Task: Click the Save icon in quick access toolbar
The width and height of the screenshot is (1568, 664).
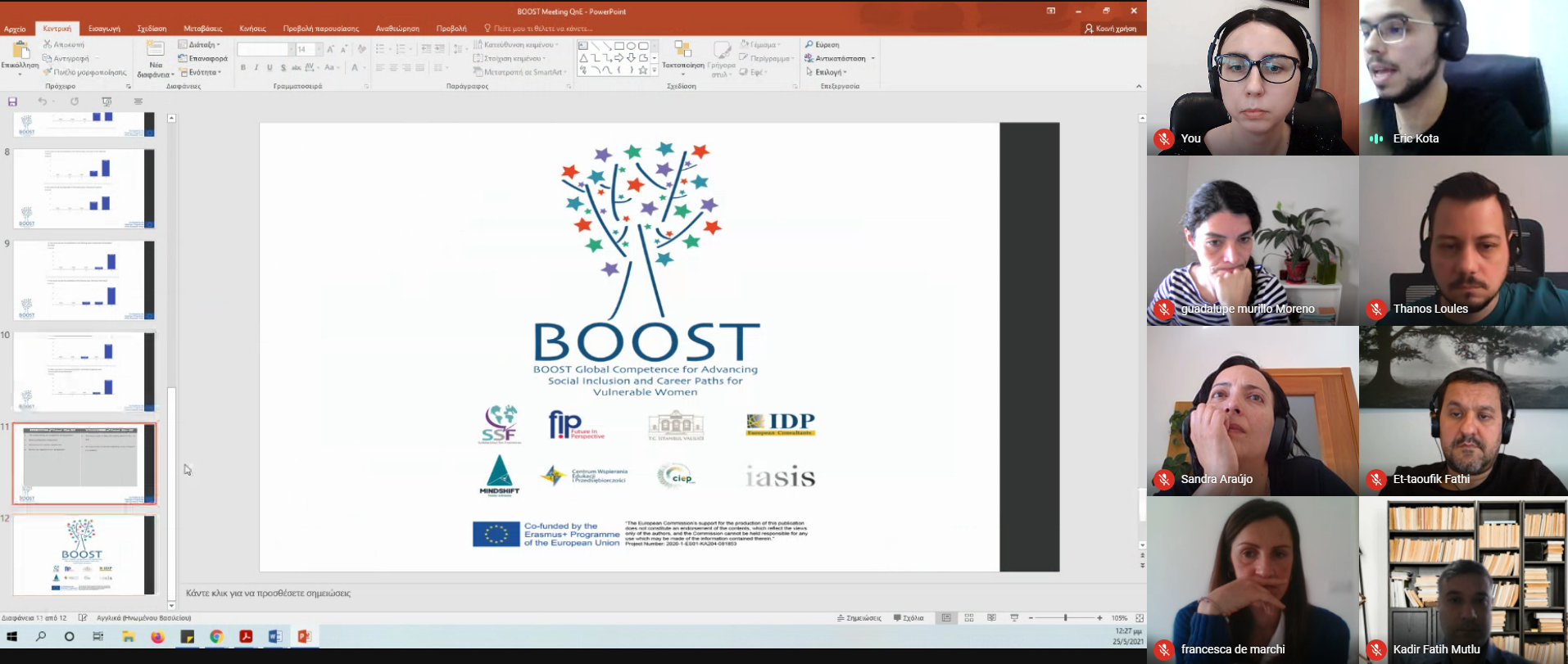Action: 12,102
